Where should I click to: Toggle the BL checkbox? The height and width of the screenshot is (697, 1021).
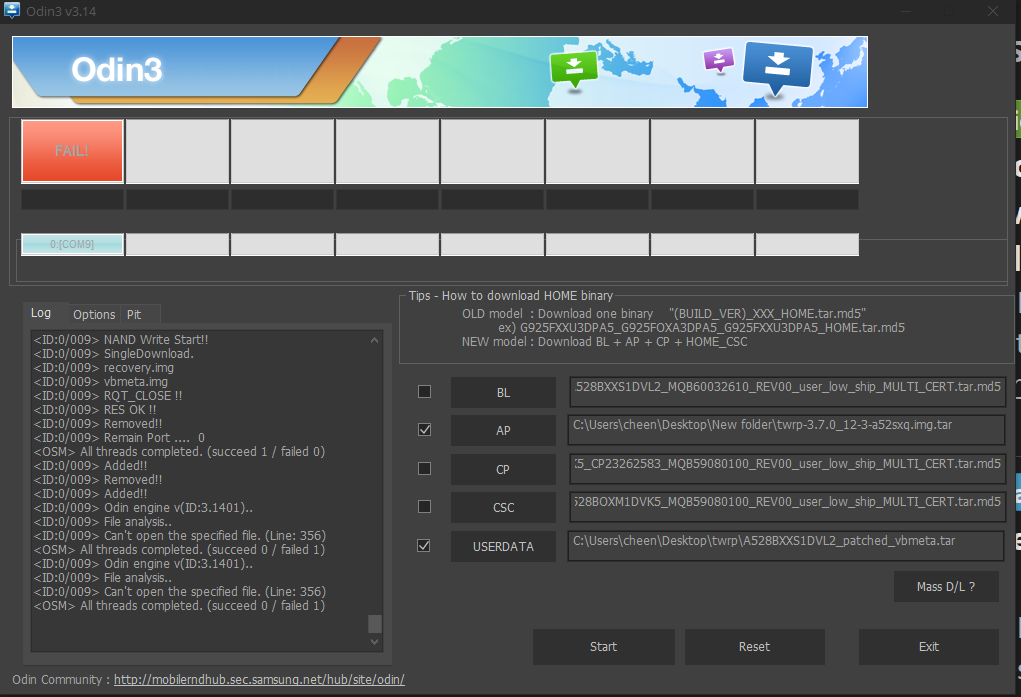[x=425, y=391]
